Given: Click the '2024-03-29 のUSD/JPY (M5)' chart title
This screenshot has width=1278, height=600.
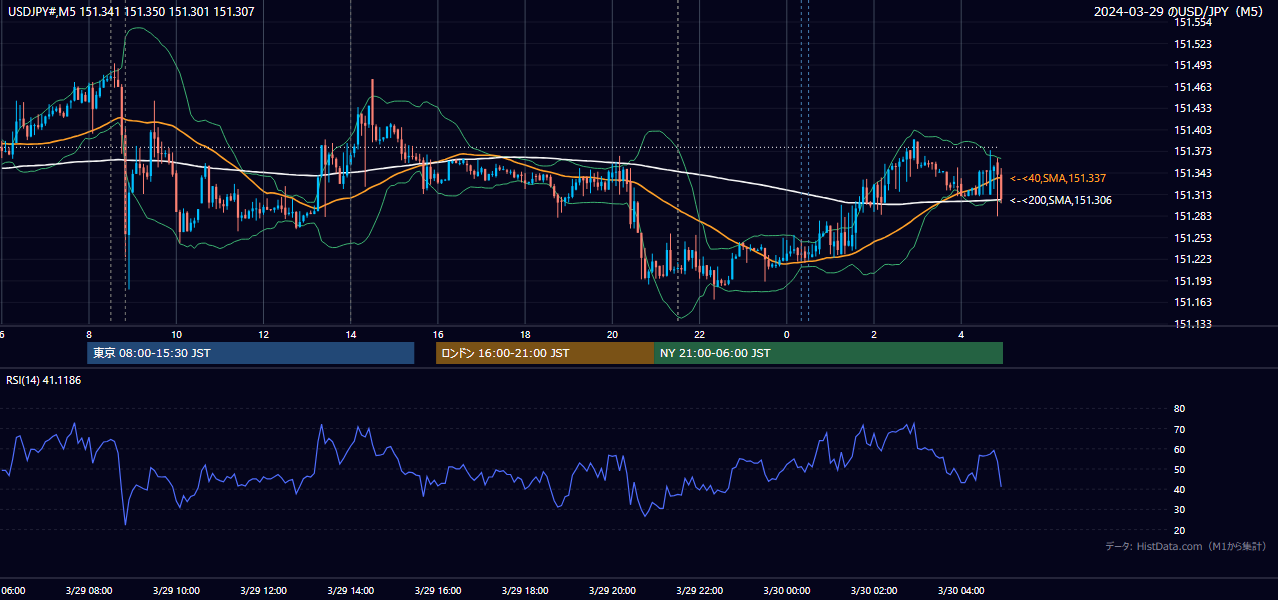Looking at the screenshot, I should click(1180, 12).
